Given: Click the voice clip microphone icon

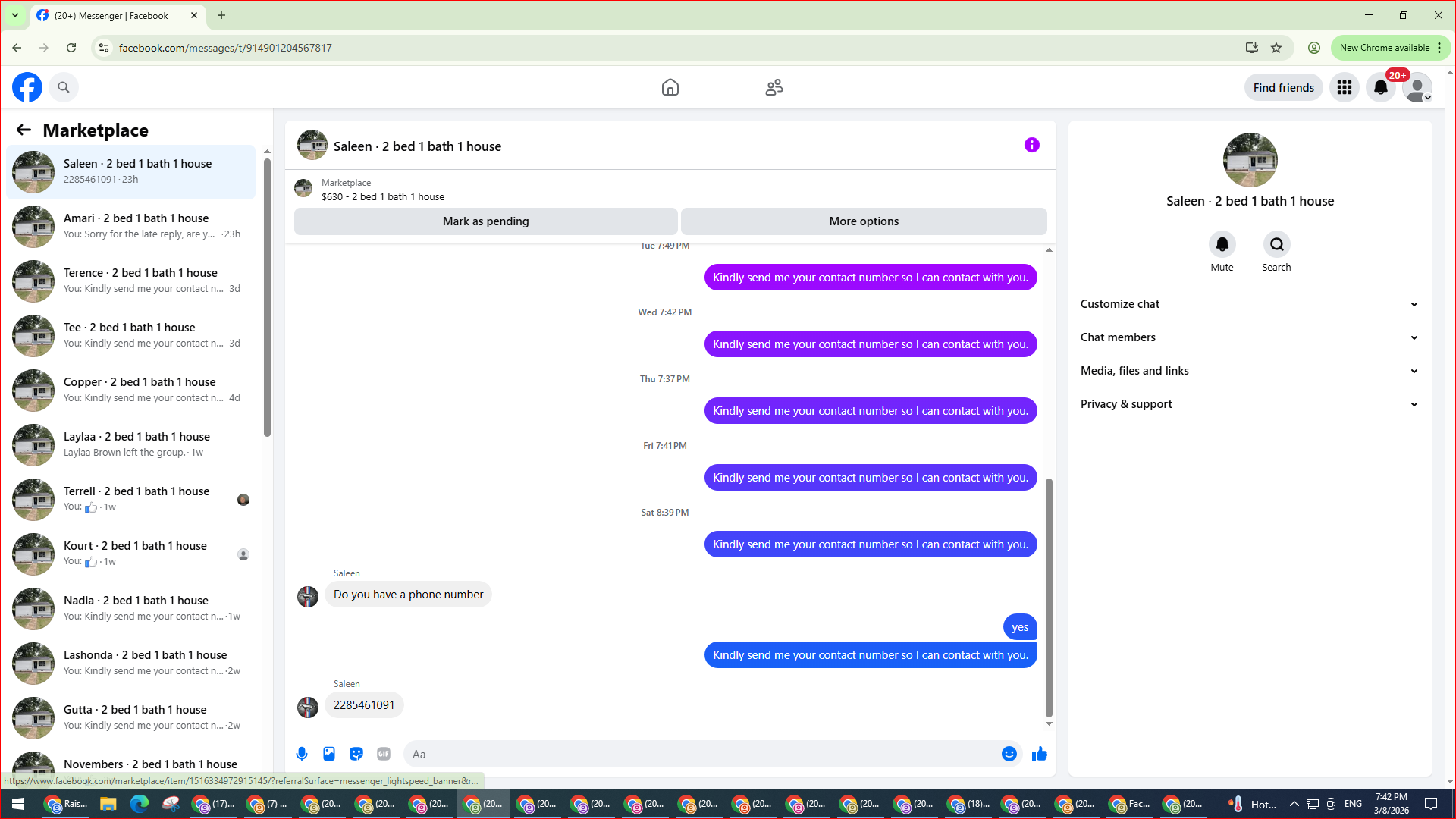Looking at the screenshot, I should pyautogui.click(x=302, y=754).
